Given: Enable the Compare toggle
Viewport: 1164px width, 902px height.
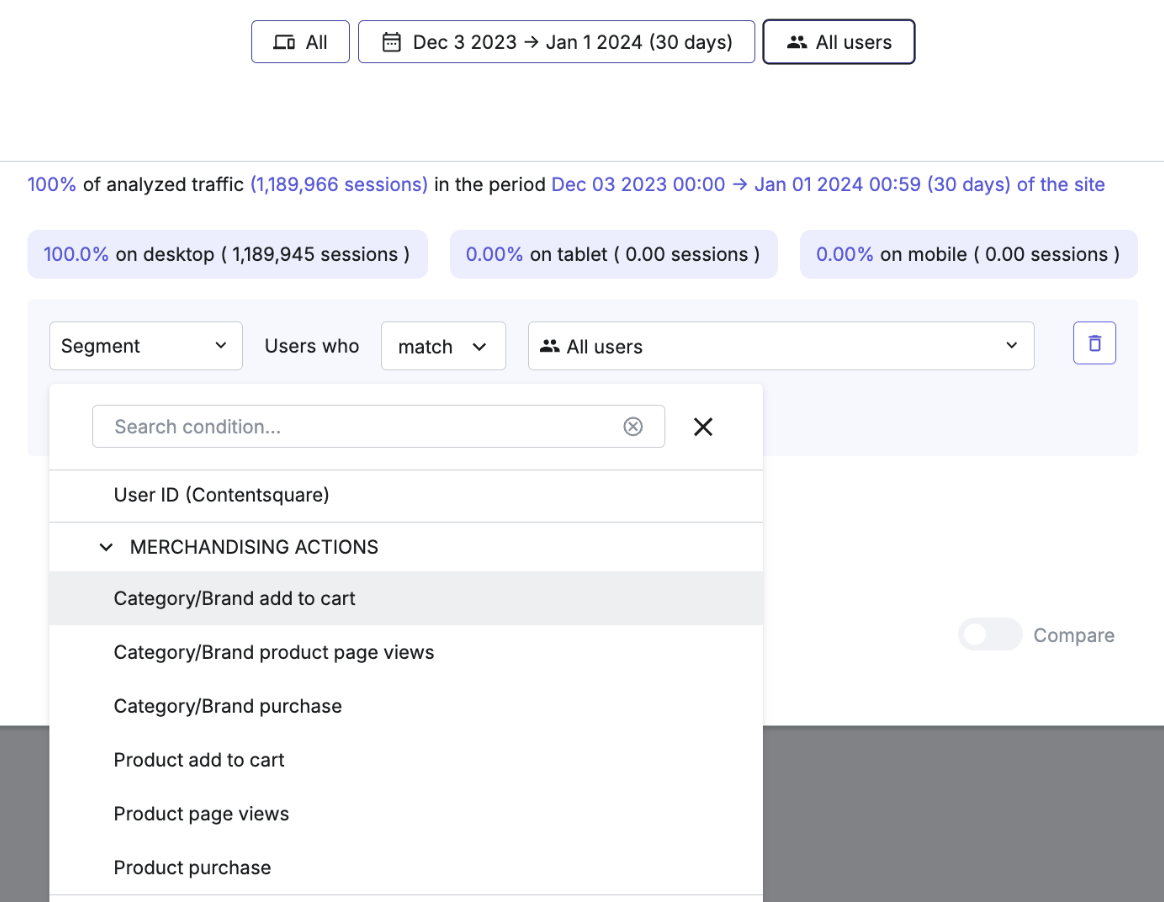Looking at the screenshot, I should click(989, 634).
